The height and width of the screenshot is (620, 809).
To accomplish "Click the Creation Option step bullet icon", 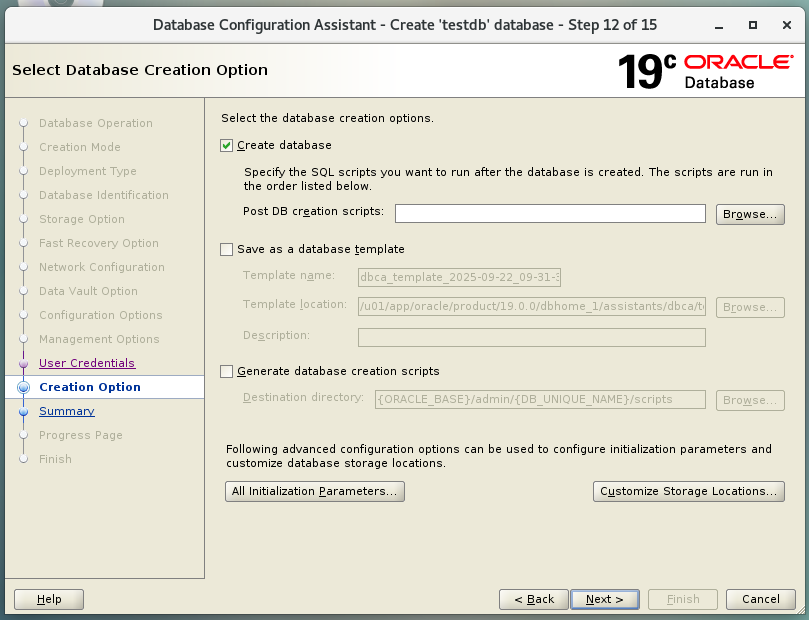I will [24, 388].
